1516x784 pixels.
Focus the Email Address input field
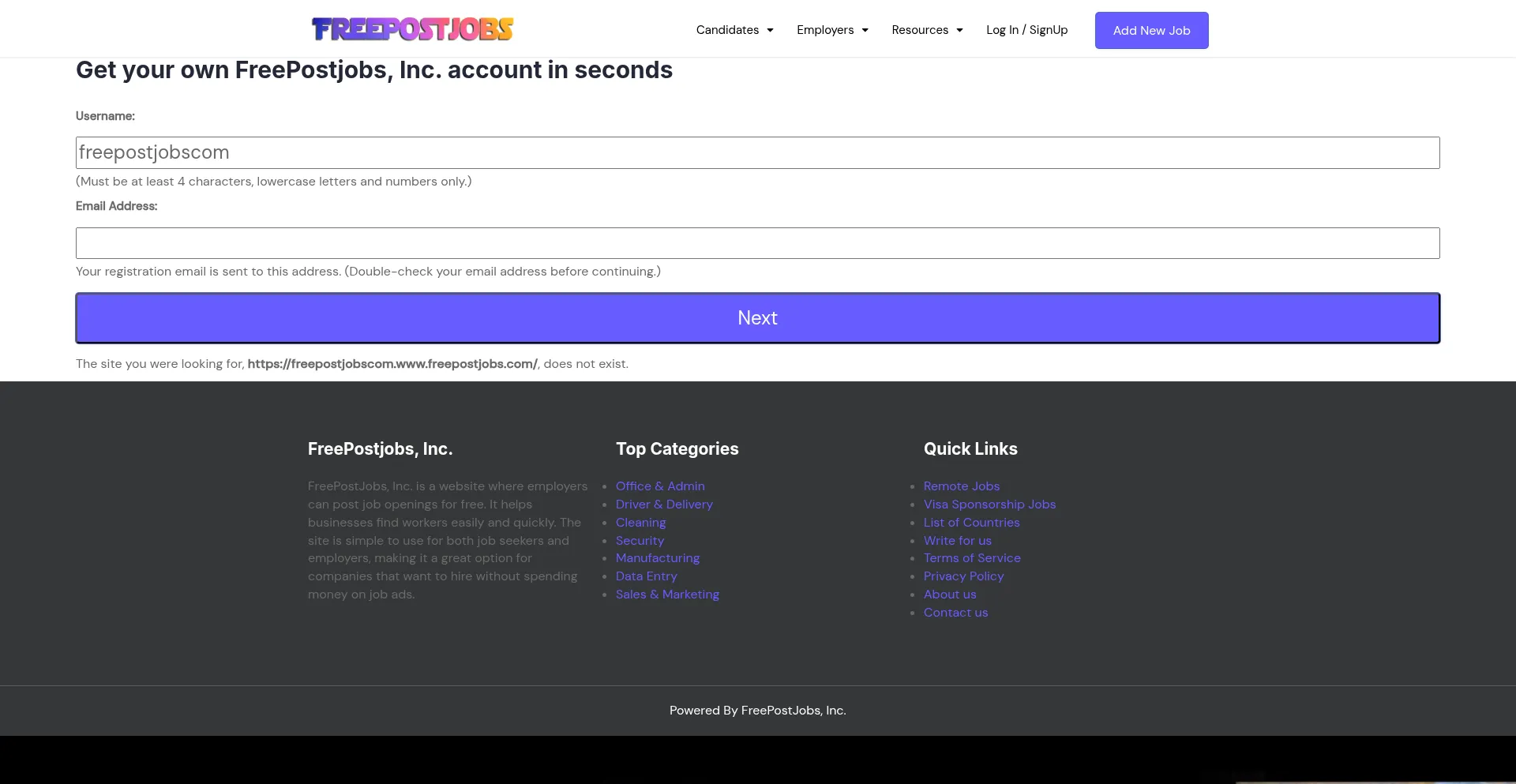(x=758, y=243)
